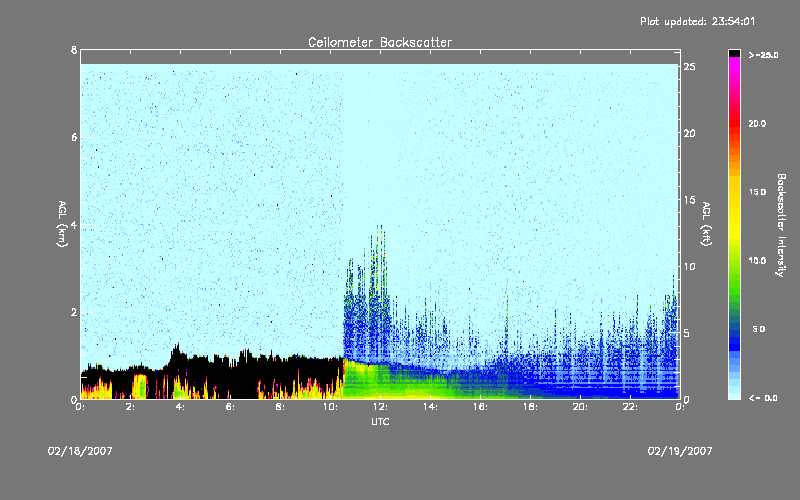Click the right 'AGL (kft)' axis label
The height and width of the screenshot is (500, 800).
[706, 224]
